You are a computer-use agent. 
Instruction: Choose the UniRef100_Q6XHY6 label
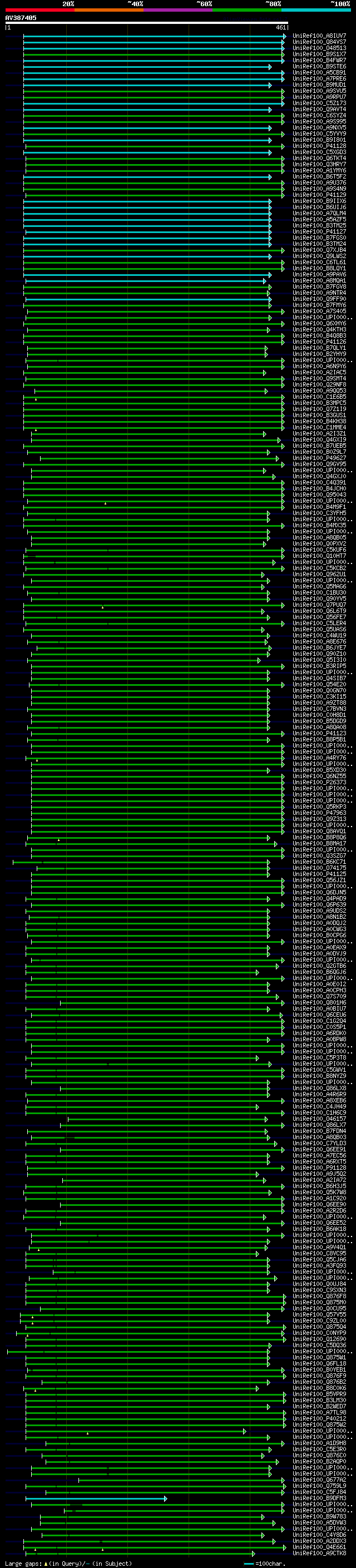tap(319, 323)
